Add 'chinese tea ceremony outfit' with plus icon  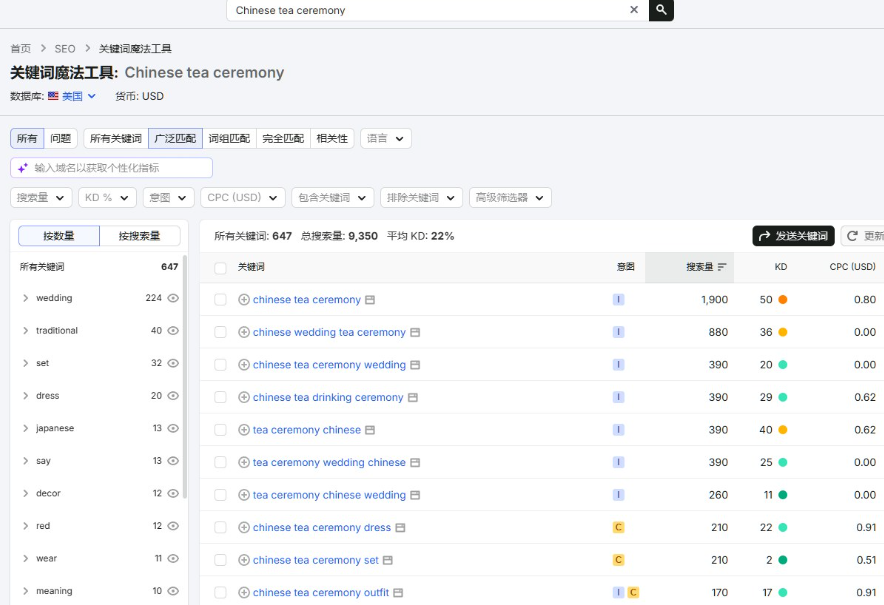tap(244, 593)
